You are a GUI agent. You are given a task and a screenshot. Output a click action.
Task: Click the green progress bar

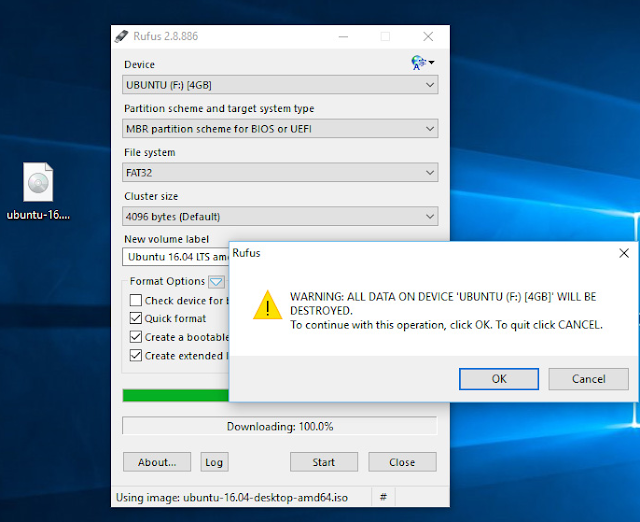pos(176,395)
